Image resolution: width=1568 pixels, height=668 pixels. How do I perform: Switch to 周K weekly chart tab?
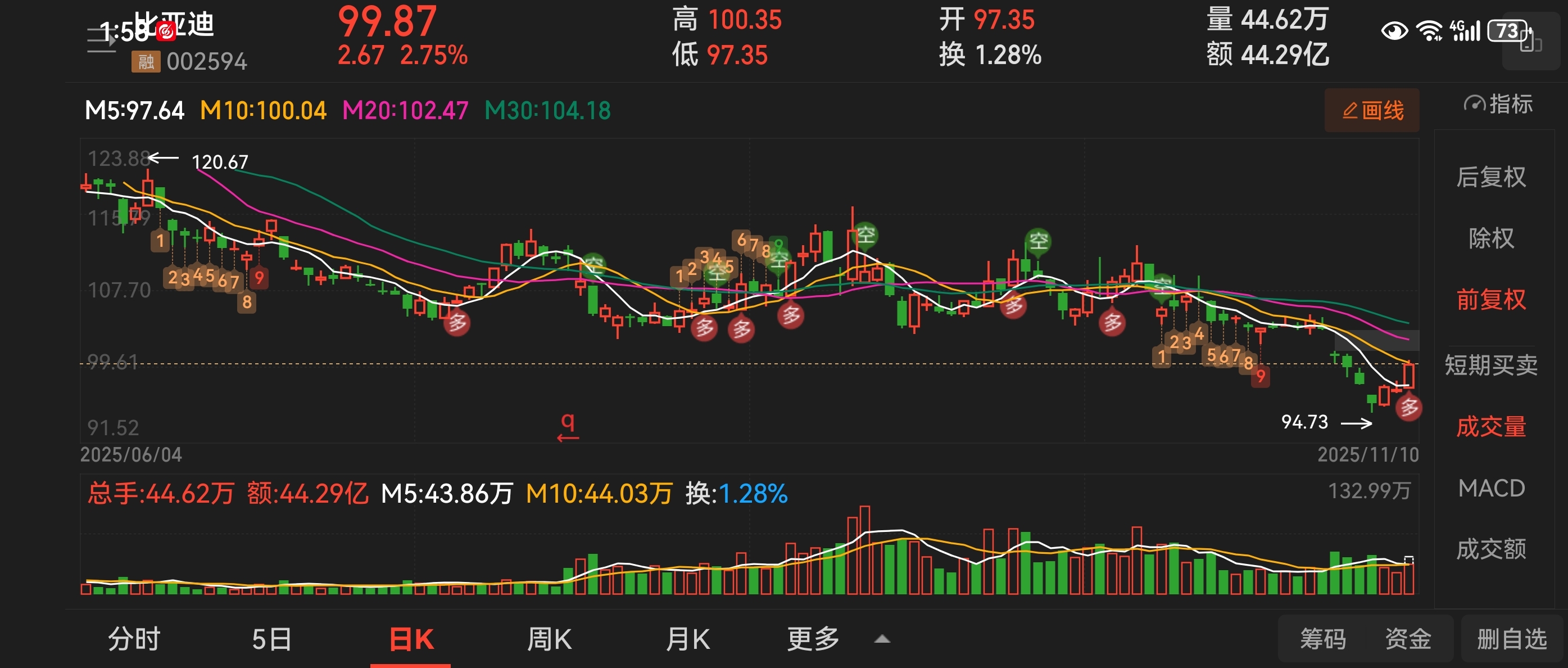[549, 639]
